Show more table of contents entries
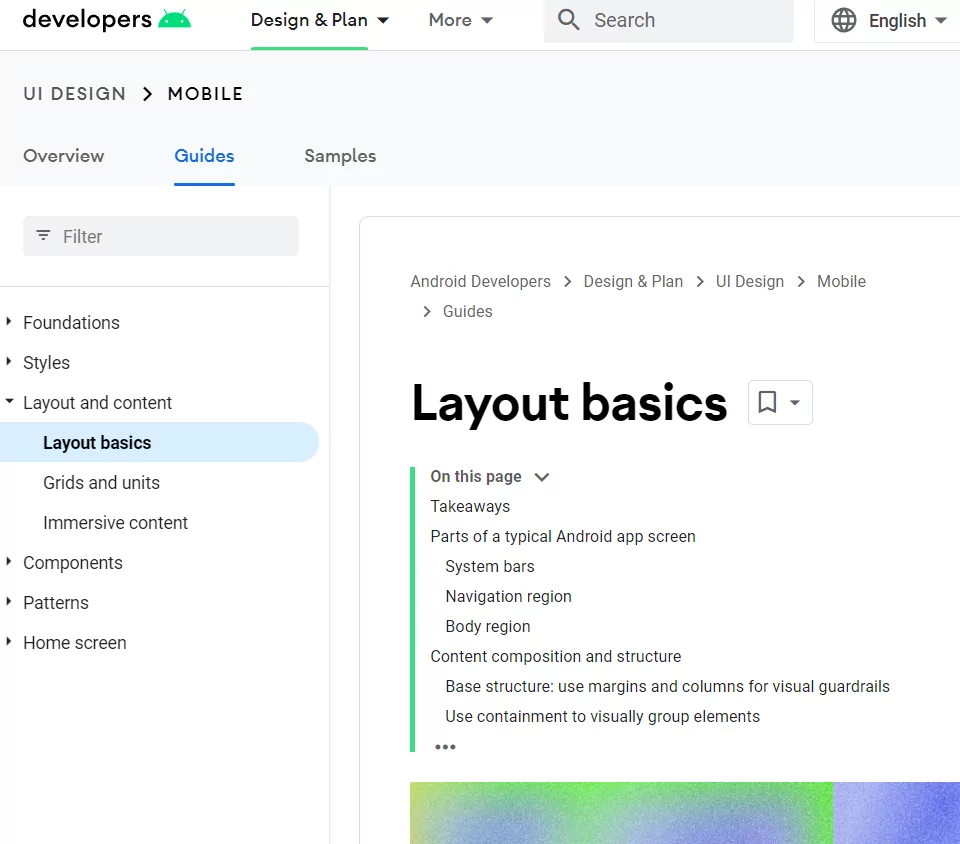Screen dimensions: 960x844 (445, 747)
